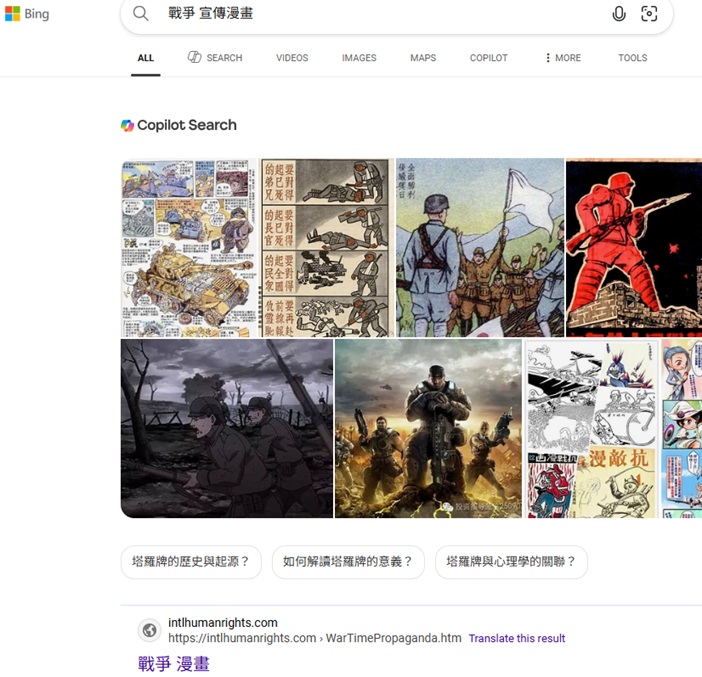702x677 pixels.
Task: Click the Translate this result link
Action: pos(517,638)
